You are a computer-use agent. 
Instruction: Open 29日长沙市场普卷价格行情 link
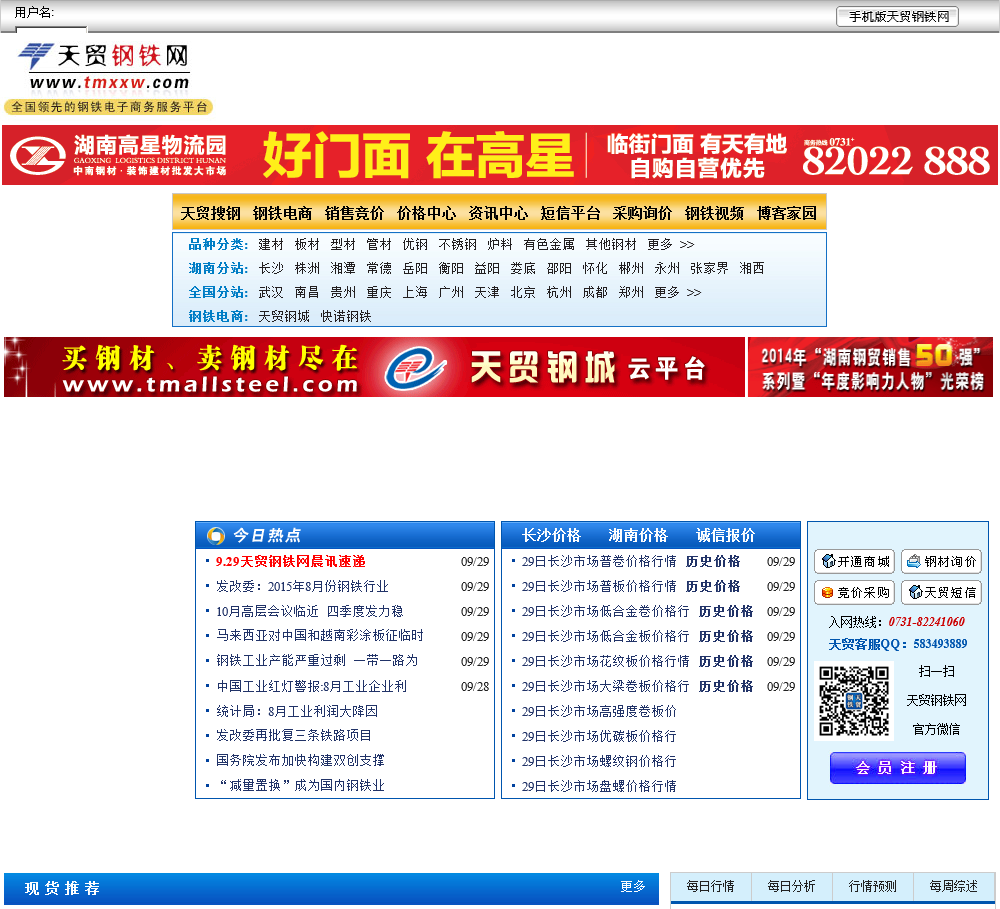[x=599, y=561]
